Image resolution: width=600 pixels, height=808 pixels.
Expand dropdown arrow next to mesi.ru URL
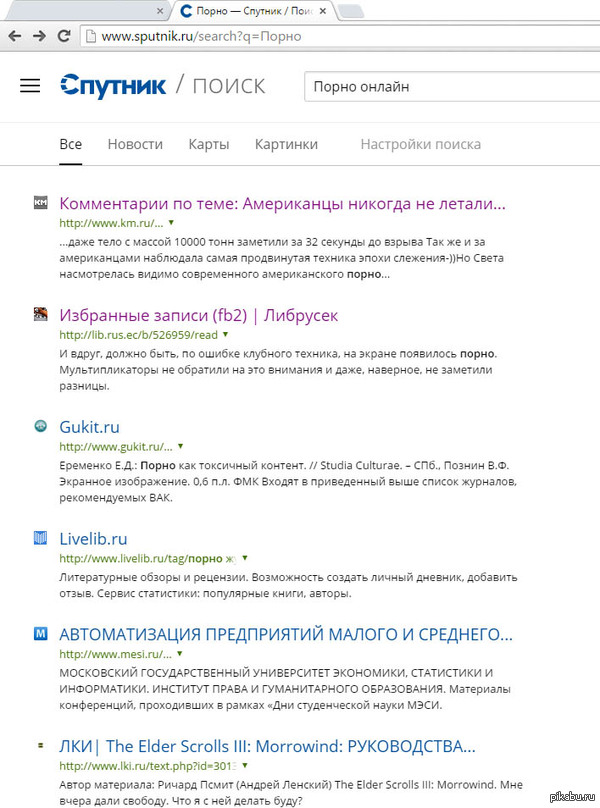tap(179, 653)
